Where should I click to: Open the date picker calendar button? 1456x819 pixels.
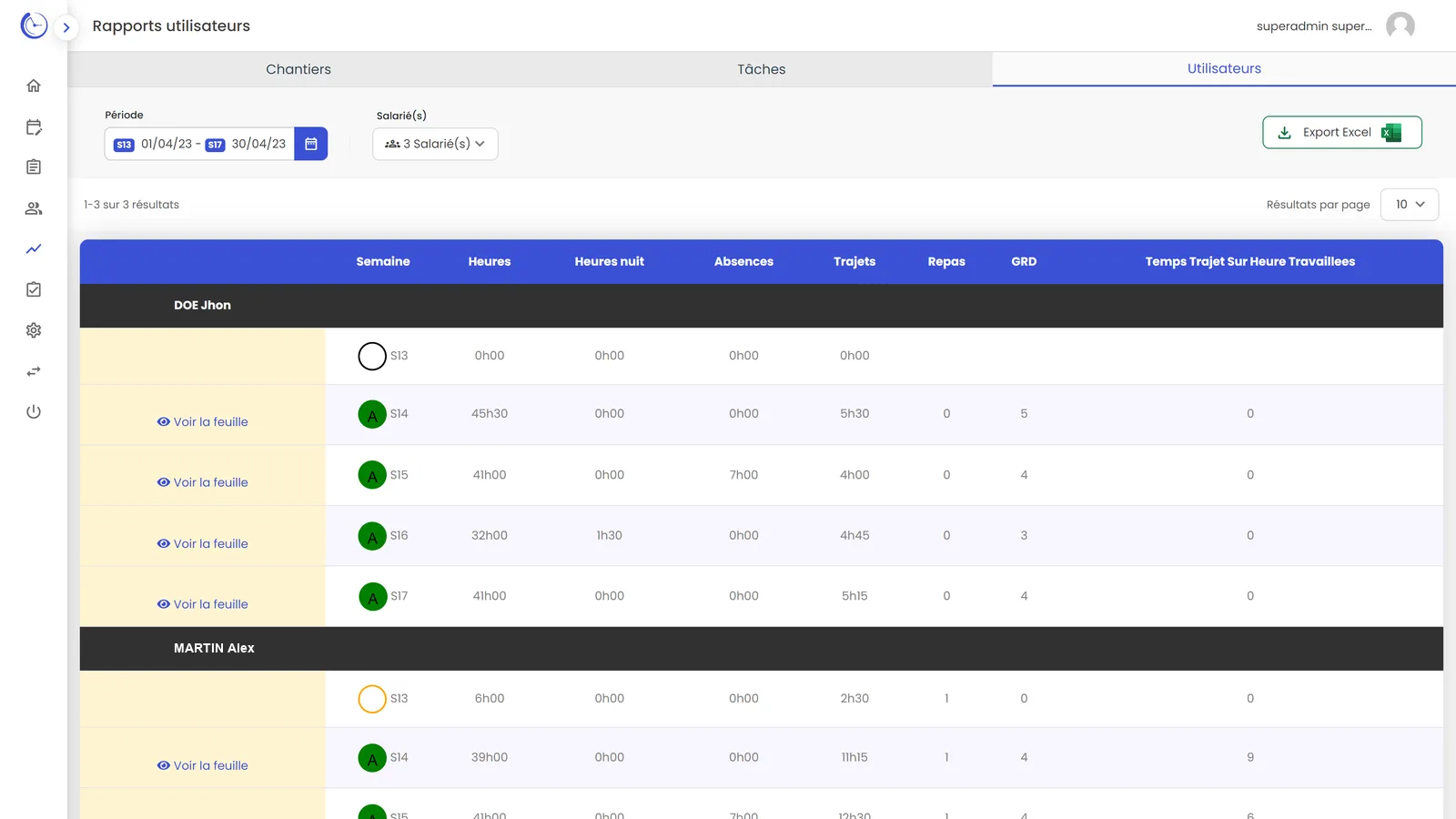click(x=310, y=144)
